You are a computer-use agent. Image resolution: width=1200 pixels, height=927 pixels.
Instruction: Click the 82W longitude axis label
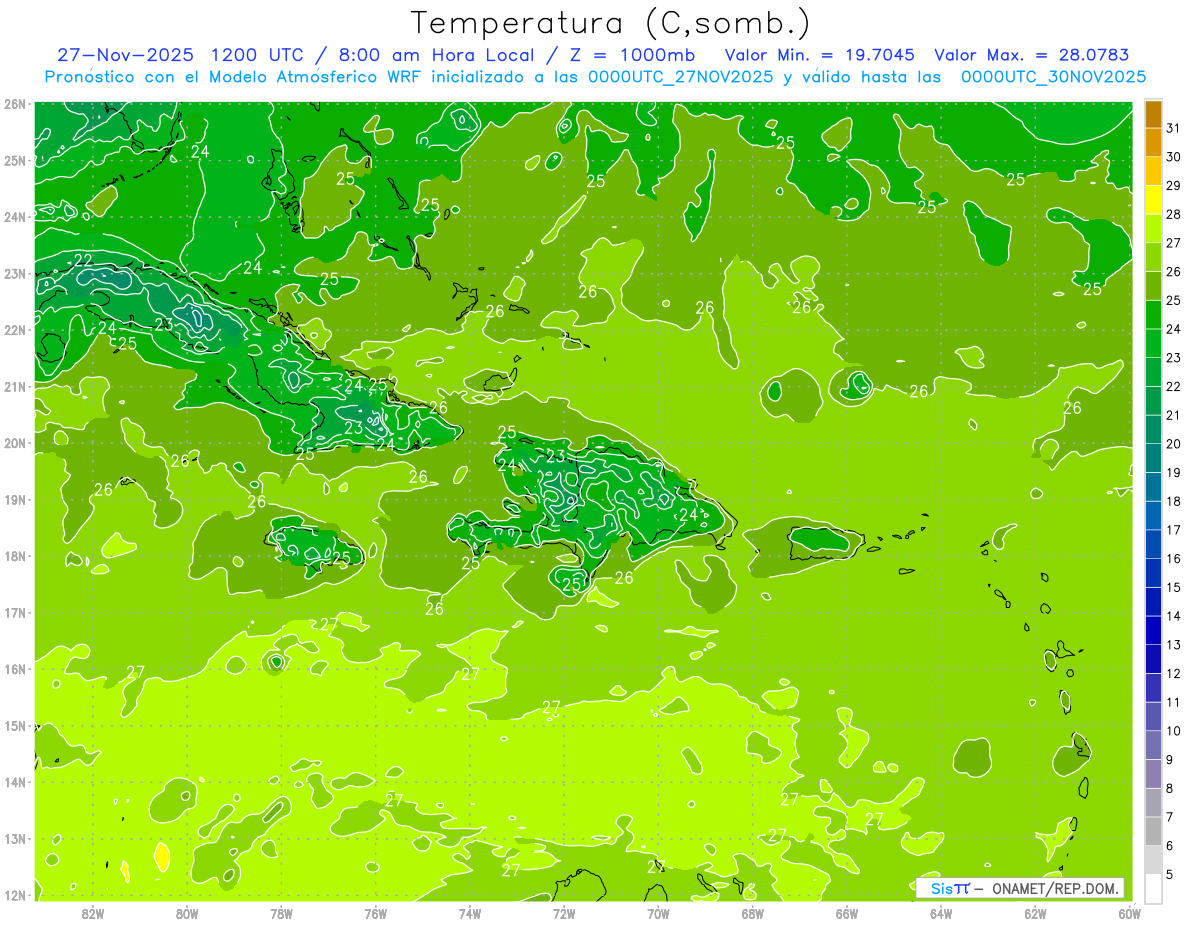tap(93, 913)
